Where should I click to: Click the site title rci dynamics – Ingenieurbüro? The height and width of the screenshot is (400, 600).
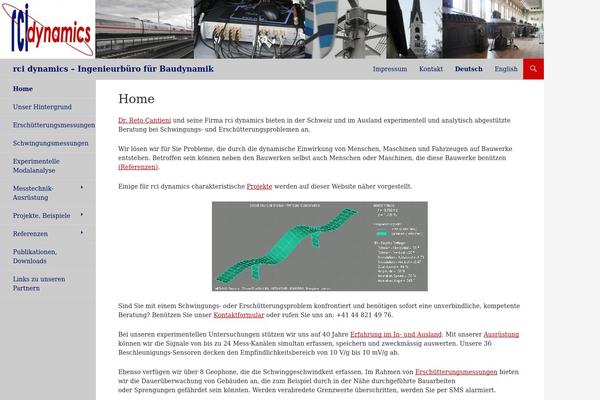(x=113, y=69)
